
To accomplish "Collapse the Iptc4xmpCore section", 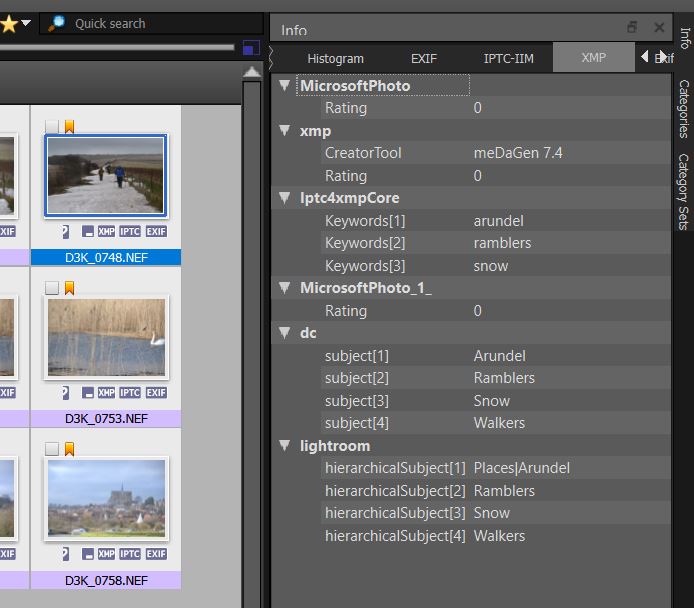I will (x=285, y=198).
